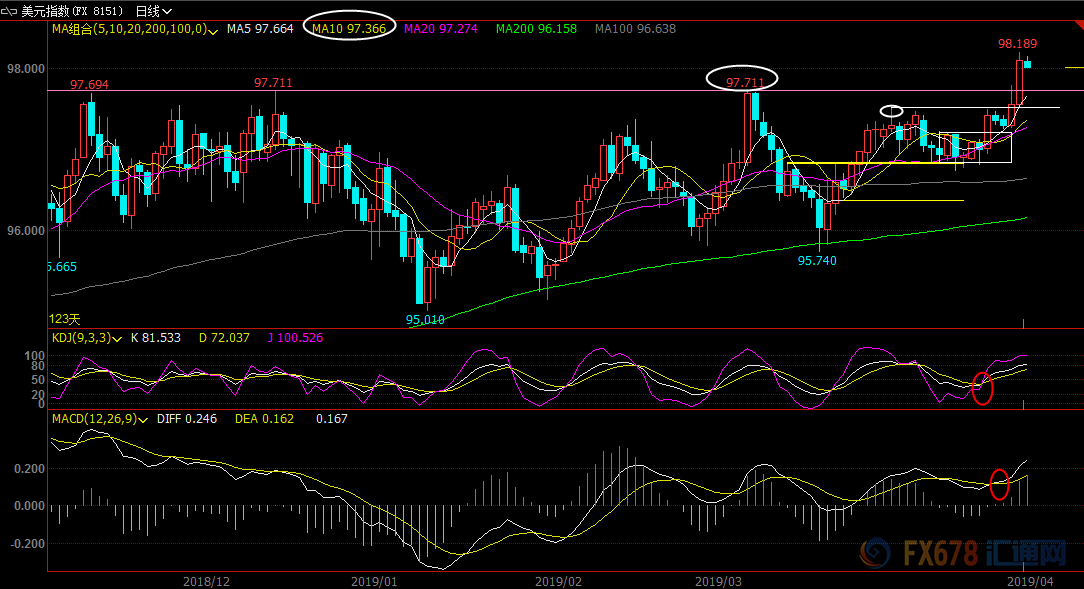
Task: Click the red circle on MACD crossover
Action: point(999,484)
